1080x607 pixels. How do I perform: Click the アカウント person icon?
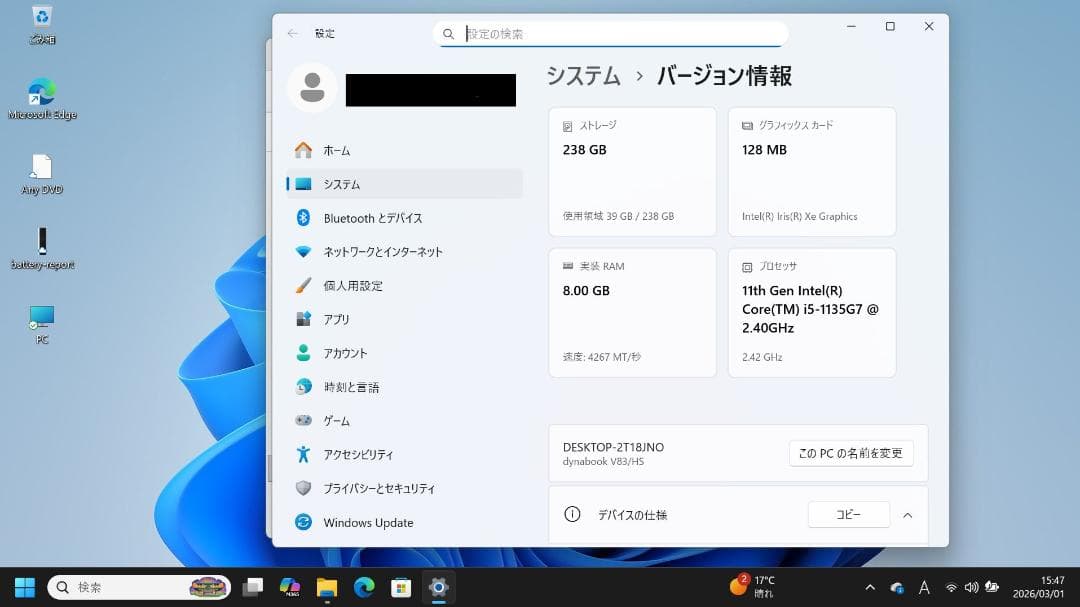(x=303, y=353)
